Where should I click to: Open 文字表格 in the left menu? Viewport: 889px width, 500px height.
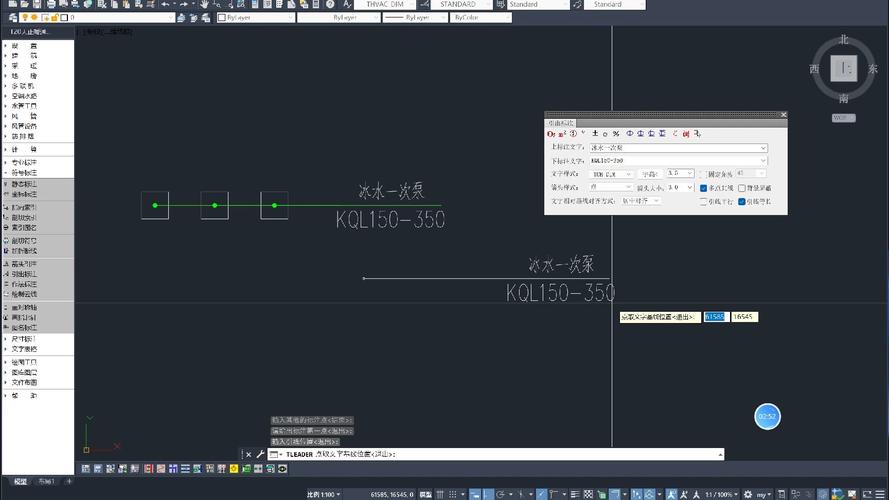click(x=24, y=349)
